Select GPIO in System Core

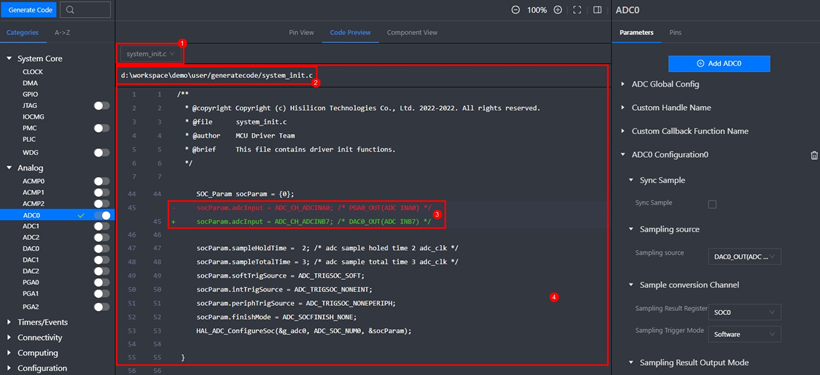(30, 94)
